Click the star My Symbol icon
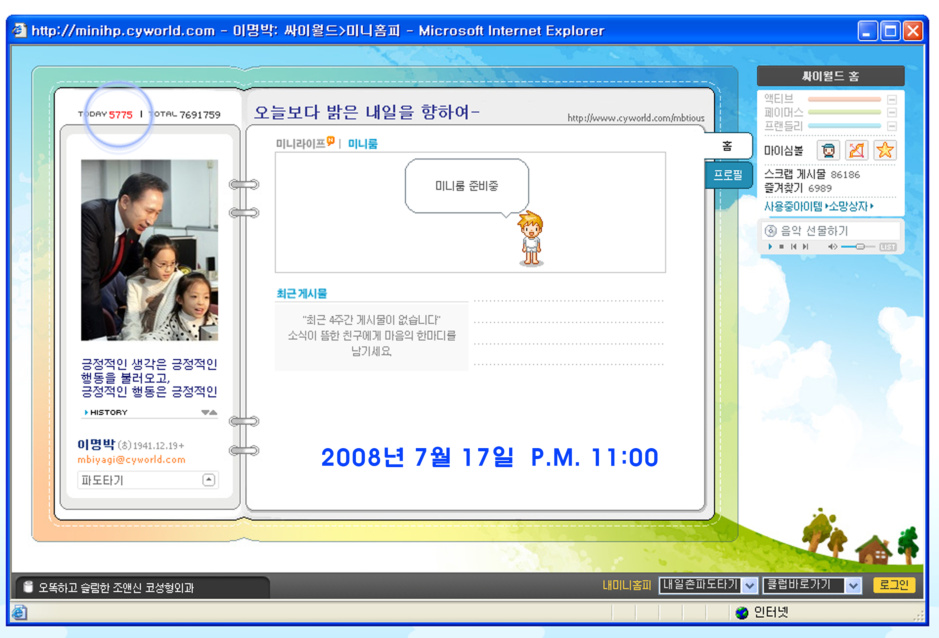Screen dimensions: 939x638 click(x=885, y=150)
